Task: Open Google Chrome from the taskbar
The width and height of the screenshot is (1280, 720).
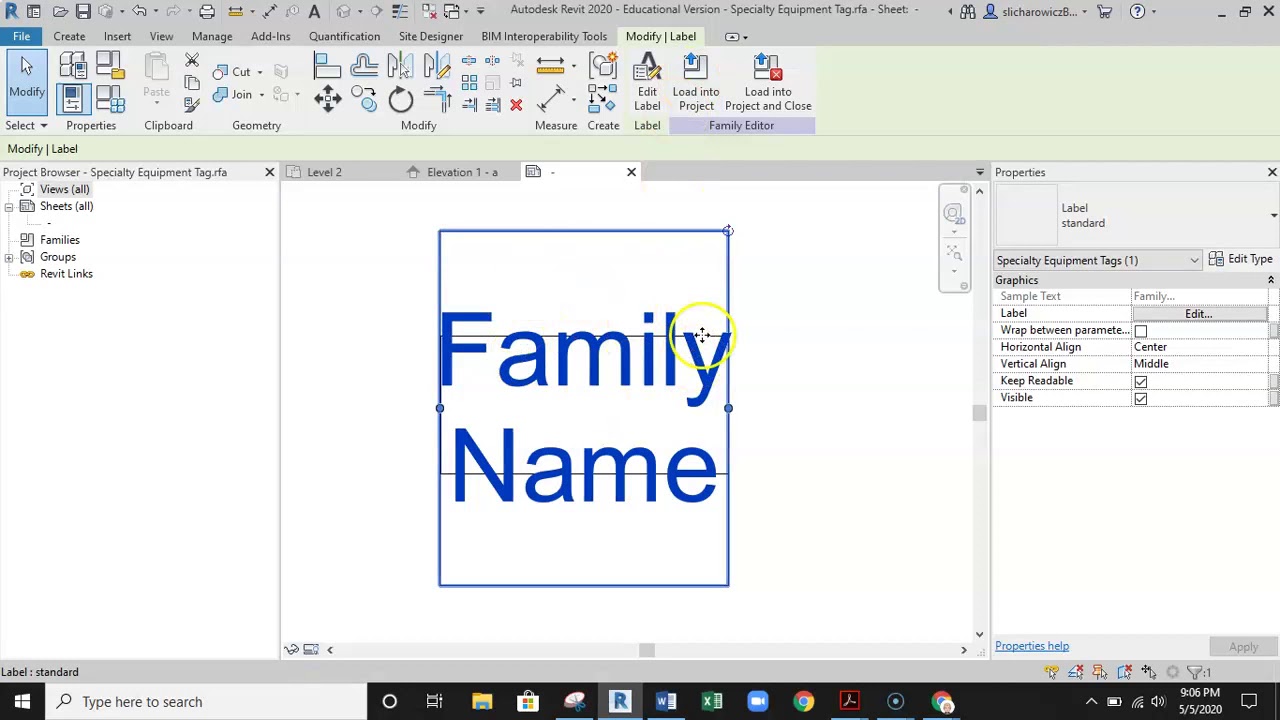Action: [x=804, y=702]
